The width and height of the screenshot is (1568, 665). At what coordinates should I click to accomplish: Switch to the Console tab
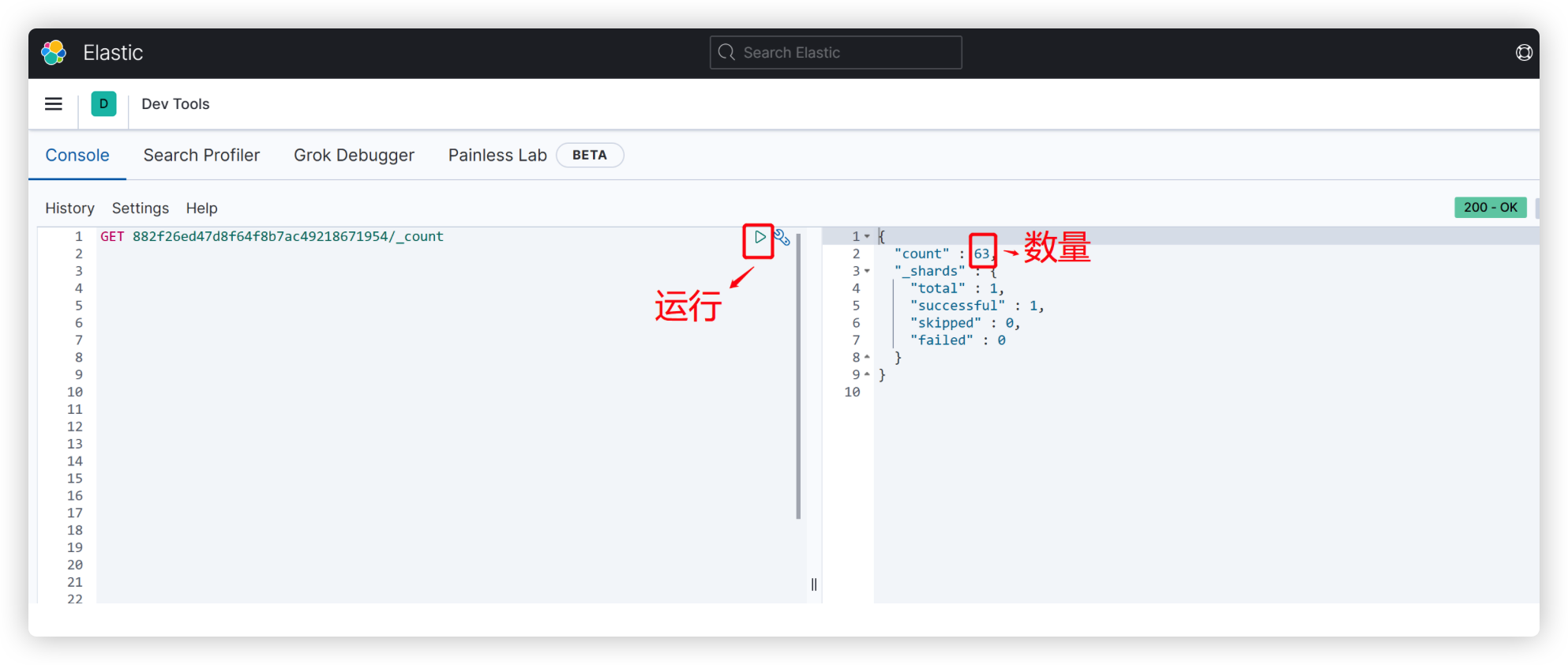click(77, 156)
